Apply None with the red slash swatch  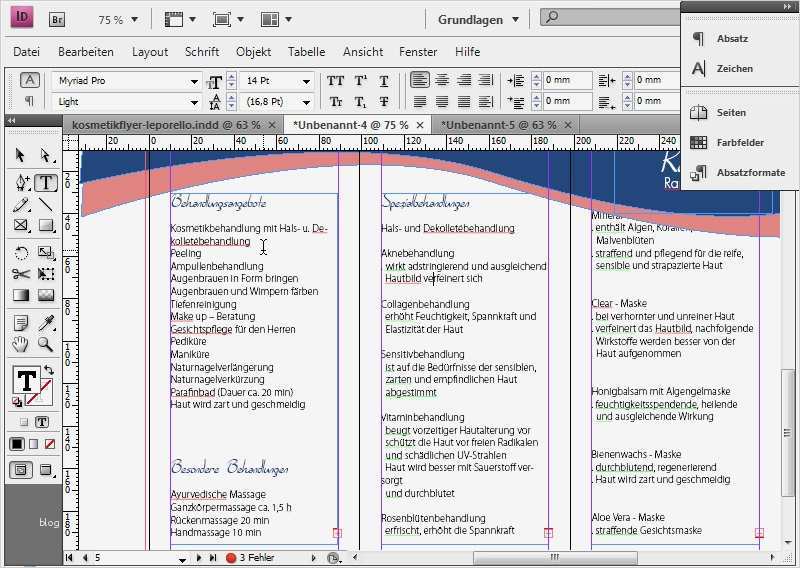click(x=50, y=444)
